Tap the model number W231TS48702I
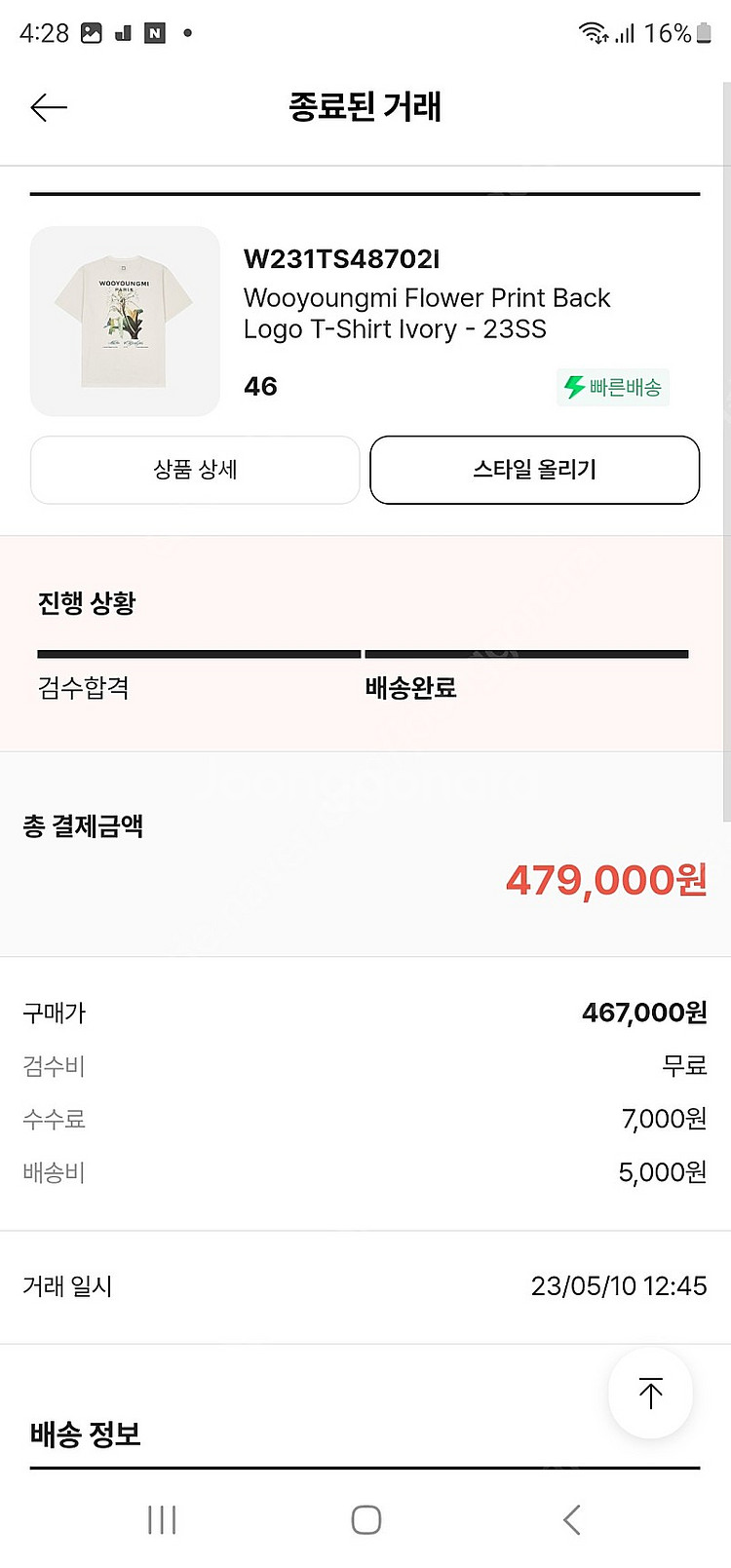This screenshot has width=731, height=1568. (x=341, y=259)
